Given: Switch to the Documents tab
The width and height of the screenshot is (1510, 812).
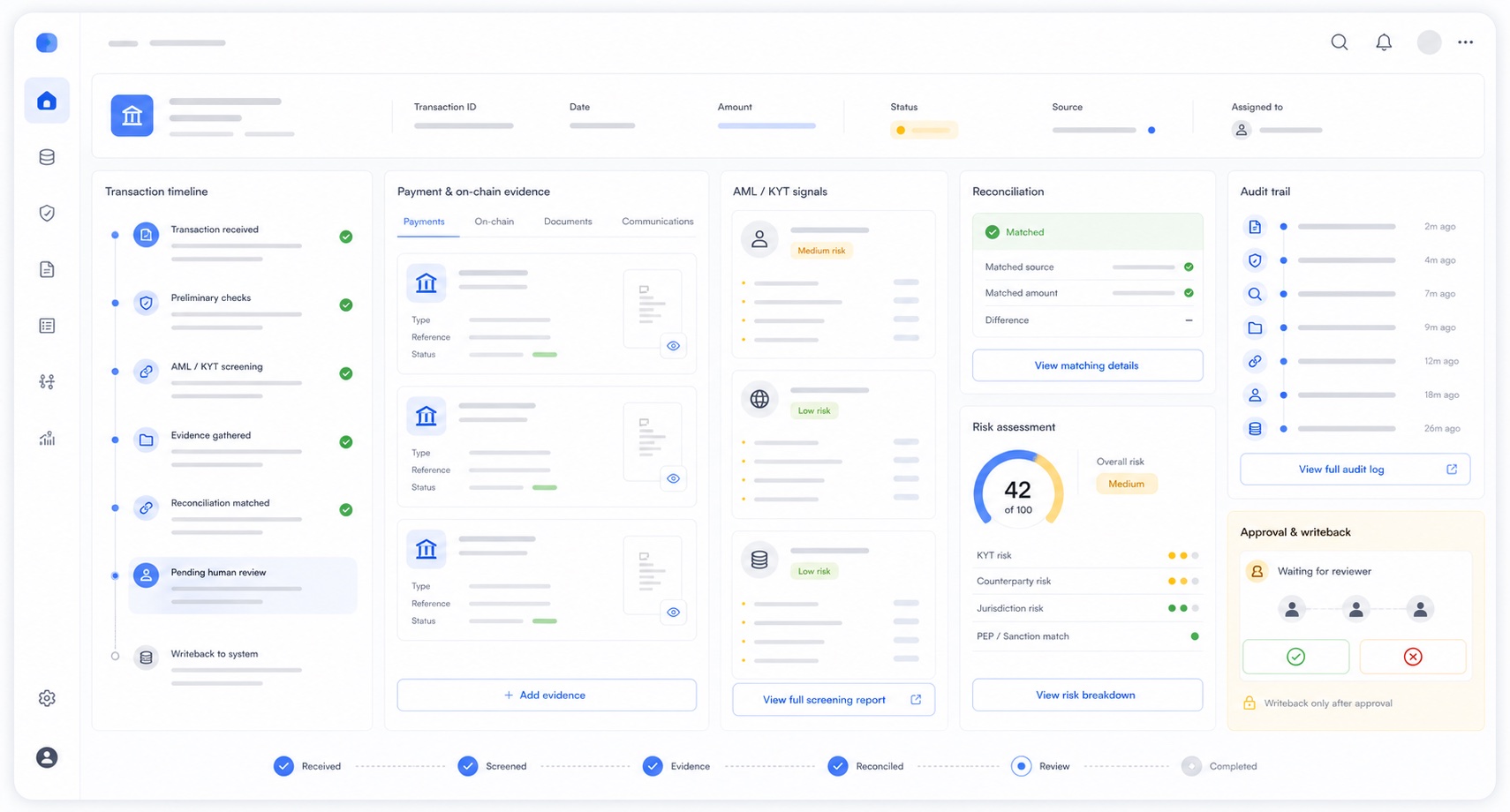Looking at the screenshot, I should [568, 222].
